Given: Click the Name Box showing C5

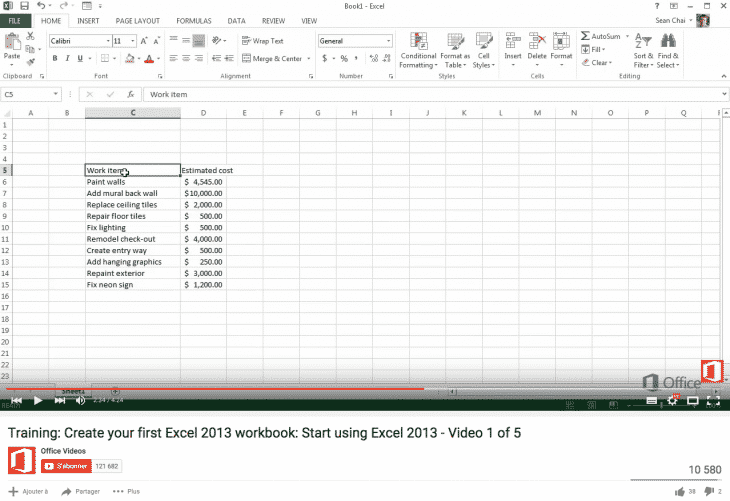Looking at the screenshot, I should point(30,94).
